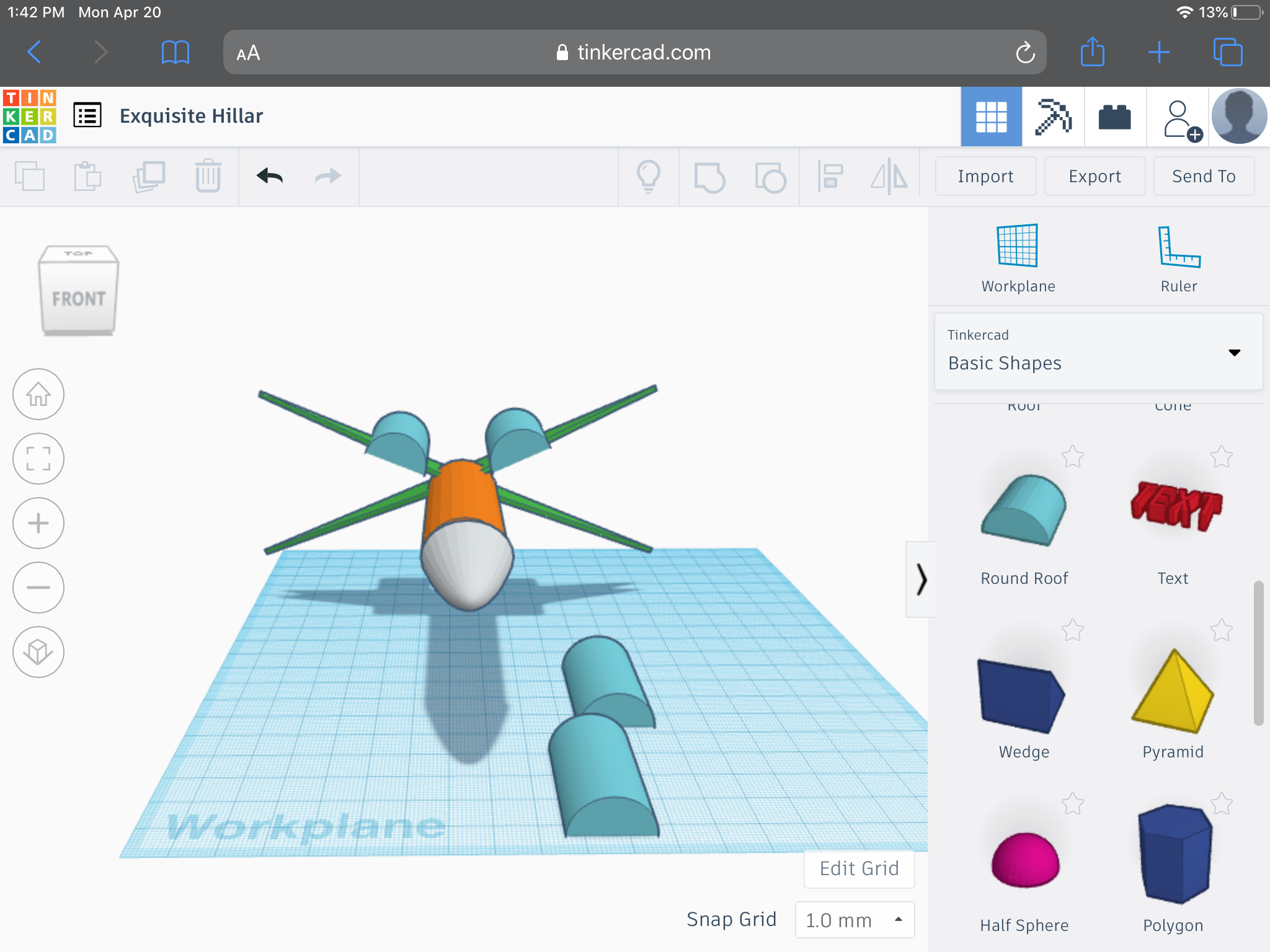
Task: Open the Tinkercad logo home
Action: [30, 116]
